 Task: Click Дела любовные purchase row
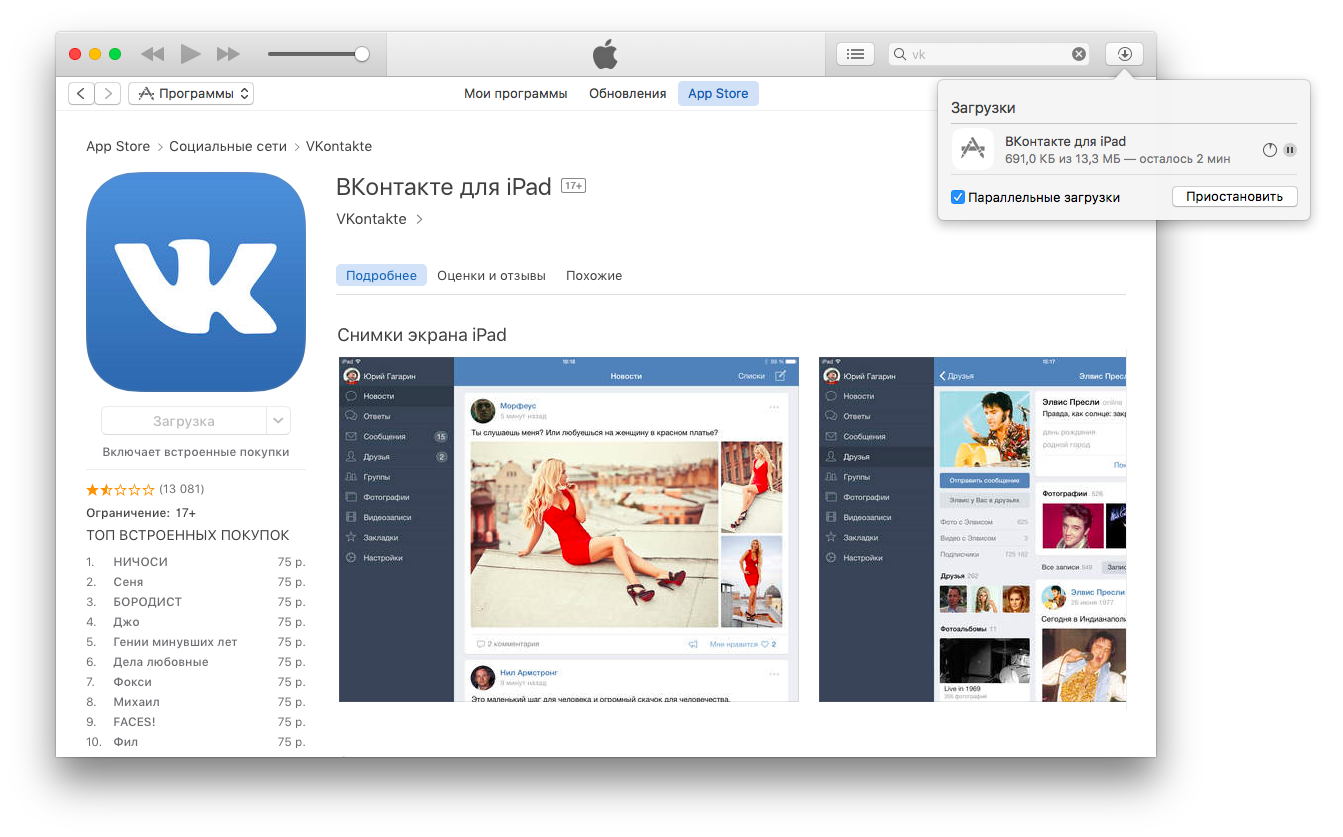click(x=196, y=662)
